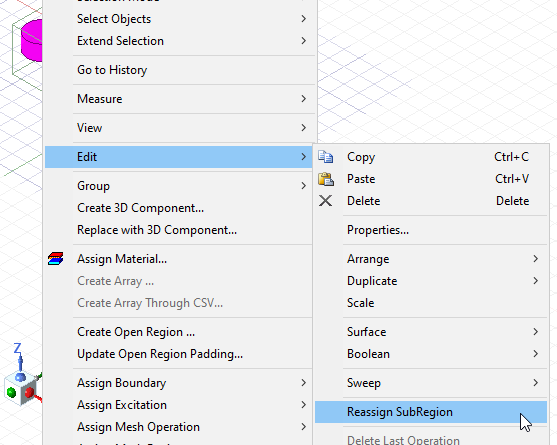Choose Create 3D Component...

179,208
